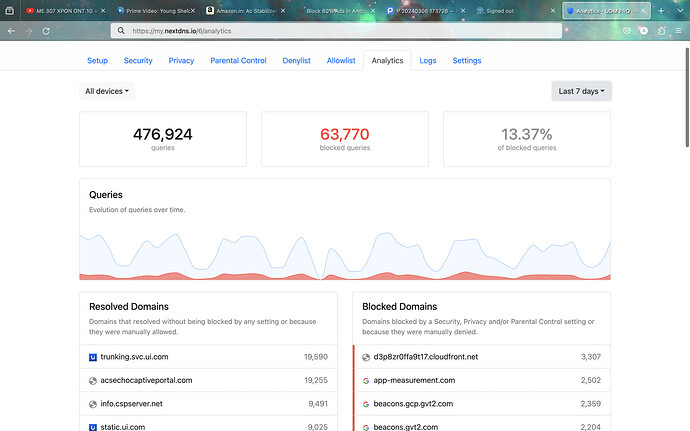Click the trunking.svc.ui.com favicon

[93, 357]
